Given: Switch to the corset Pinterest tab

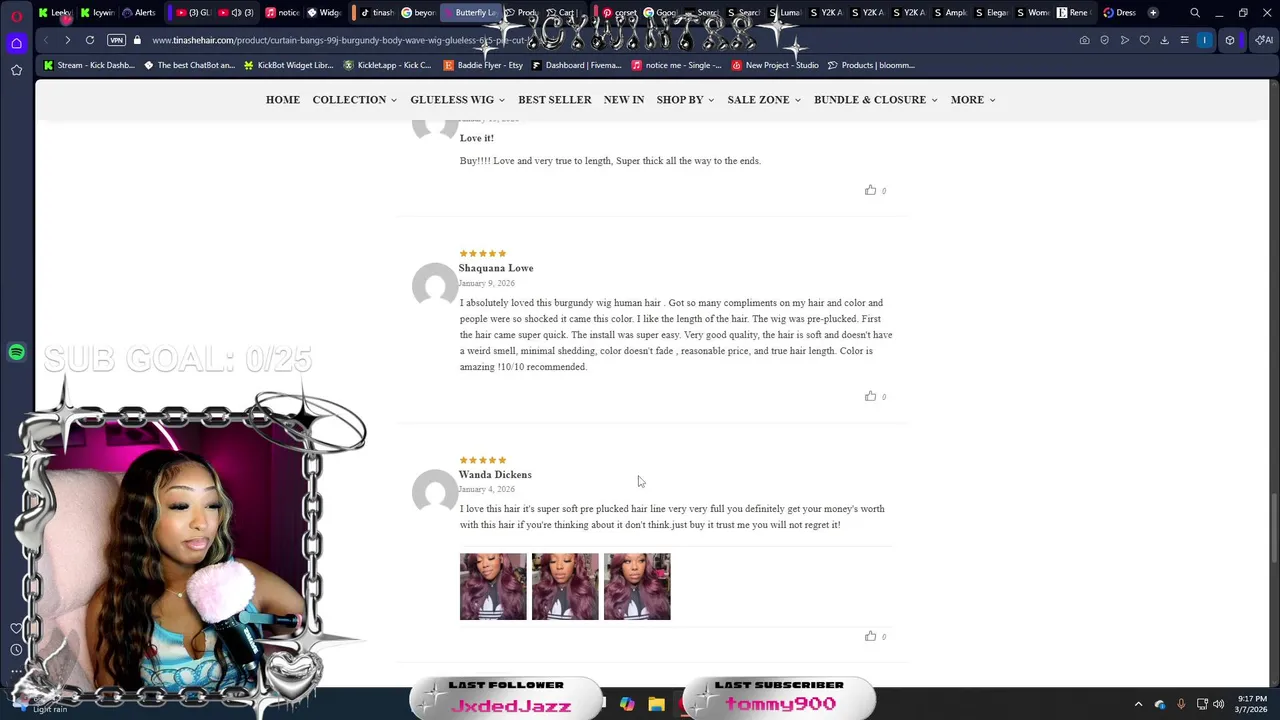Looking at the screenshot, I should pyautogui.click(x=619, y=13).
